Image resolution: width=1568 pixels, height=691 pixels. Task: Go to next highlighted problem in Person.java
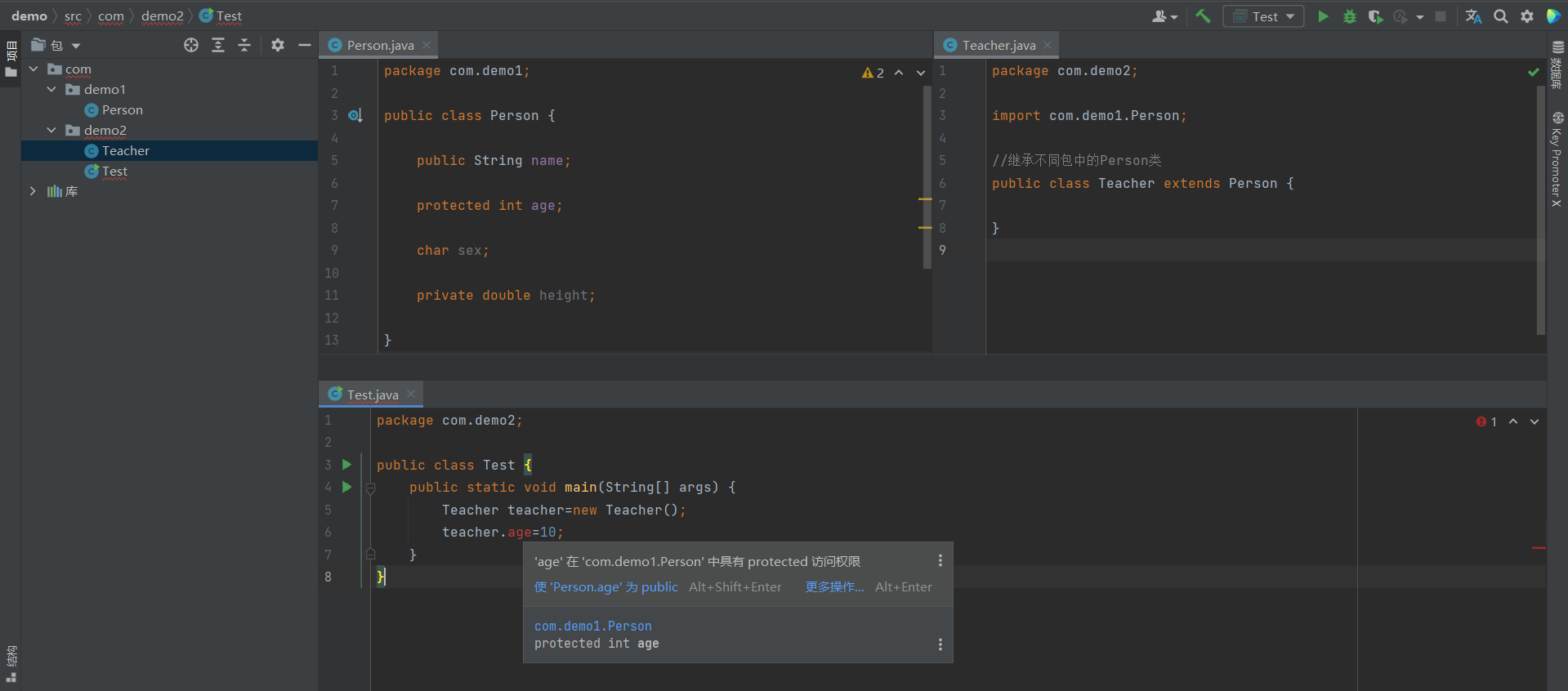tap(921, 73)
